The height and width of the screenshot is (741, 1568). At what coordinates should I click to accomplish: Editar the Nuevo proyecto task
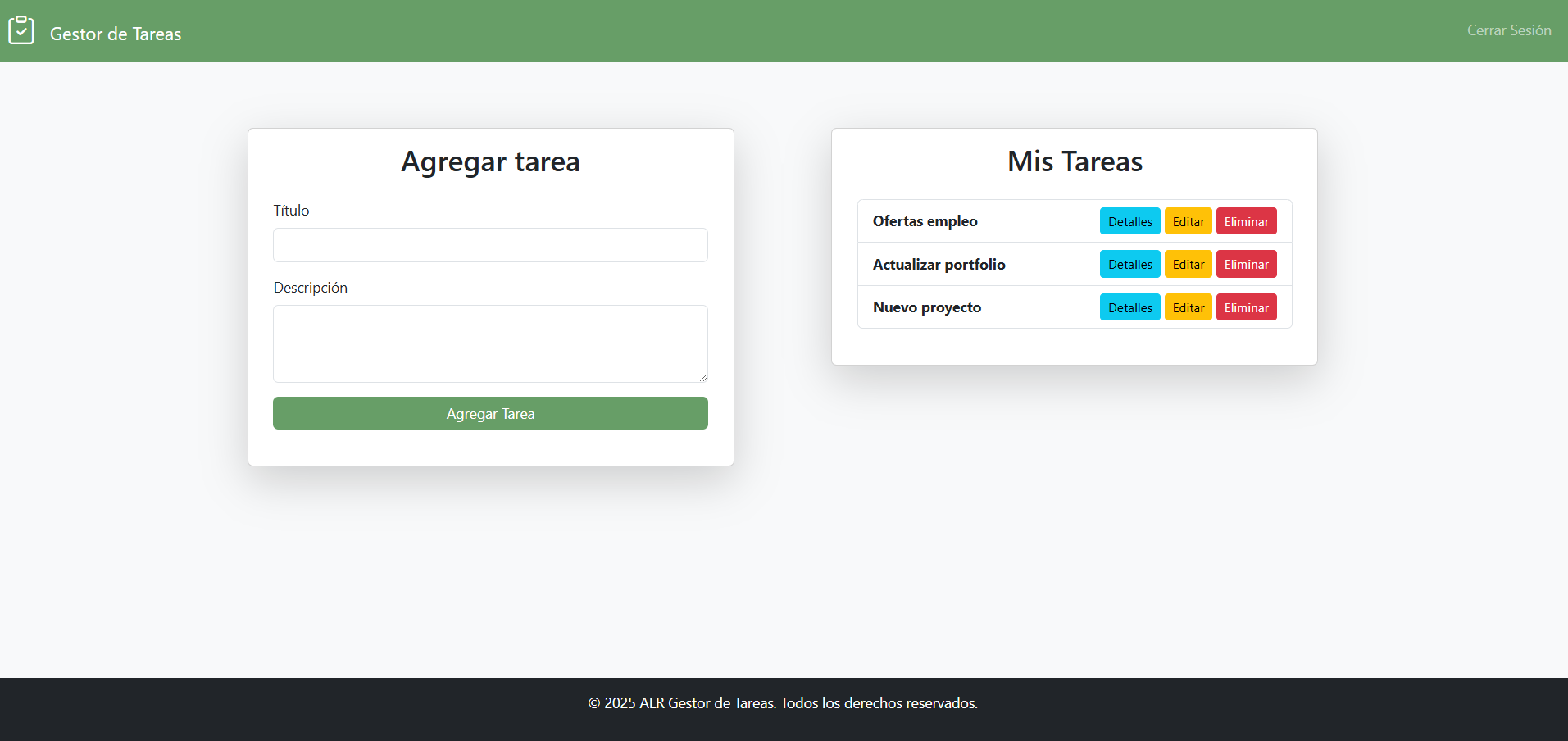(1188, 307)
